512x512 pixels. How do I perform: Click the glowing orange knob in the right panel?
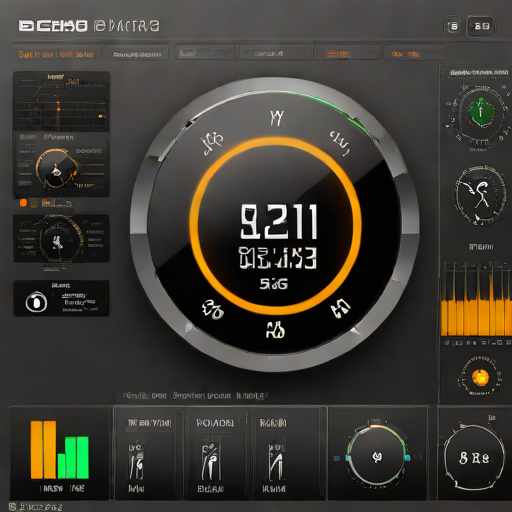tap(480, 377)
